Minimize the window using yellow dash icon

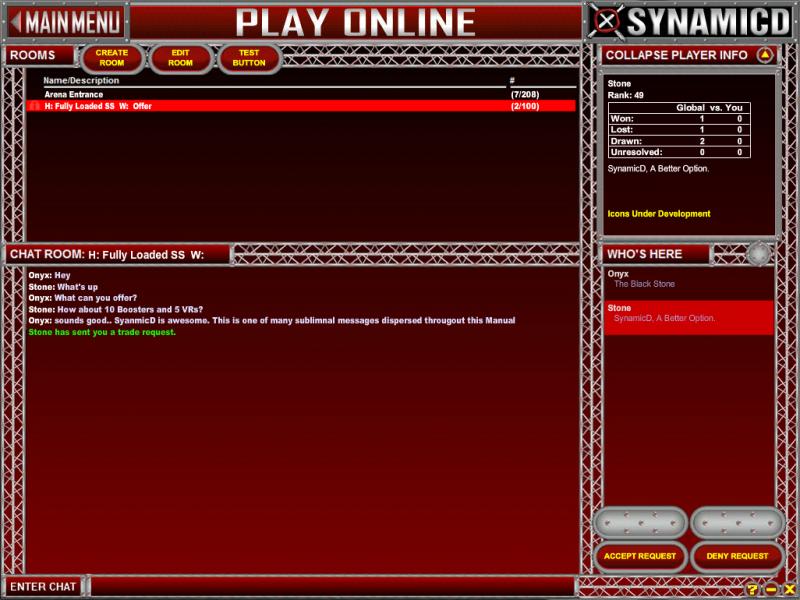[x=772, y=589]
